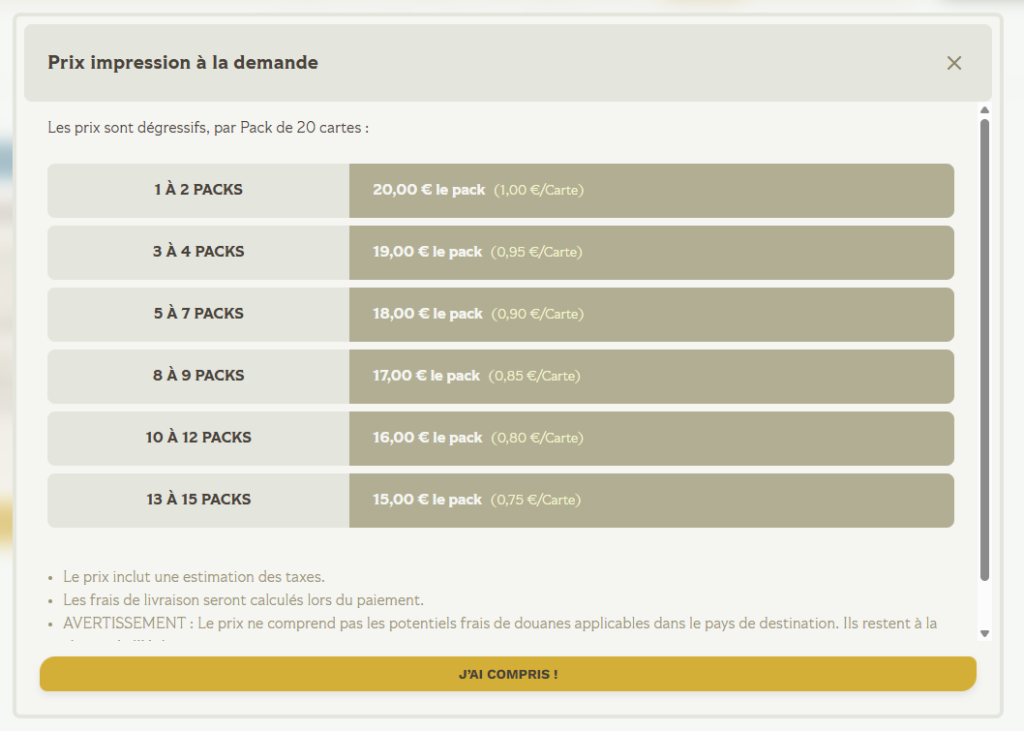This screenshot has height=731, width=1024.
Task: Click the vertical scrollbar thumb
Action: [984, 350]
